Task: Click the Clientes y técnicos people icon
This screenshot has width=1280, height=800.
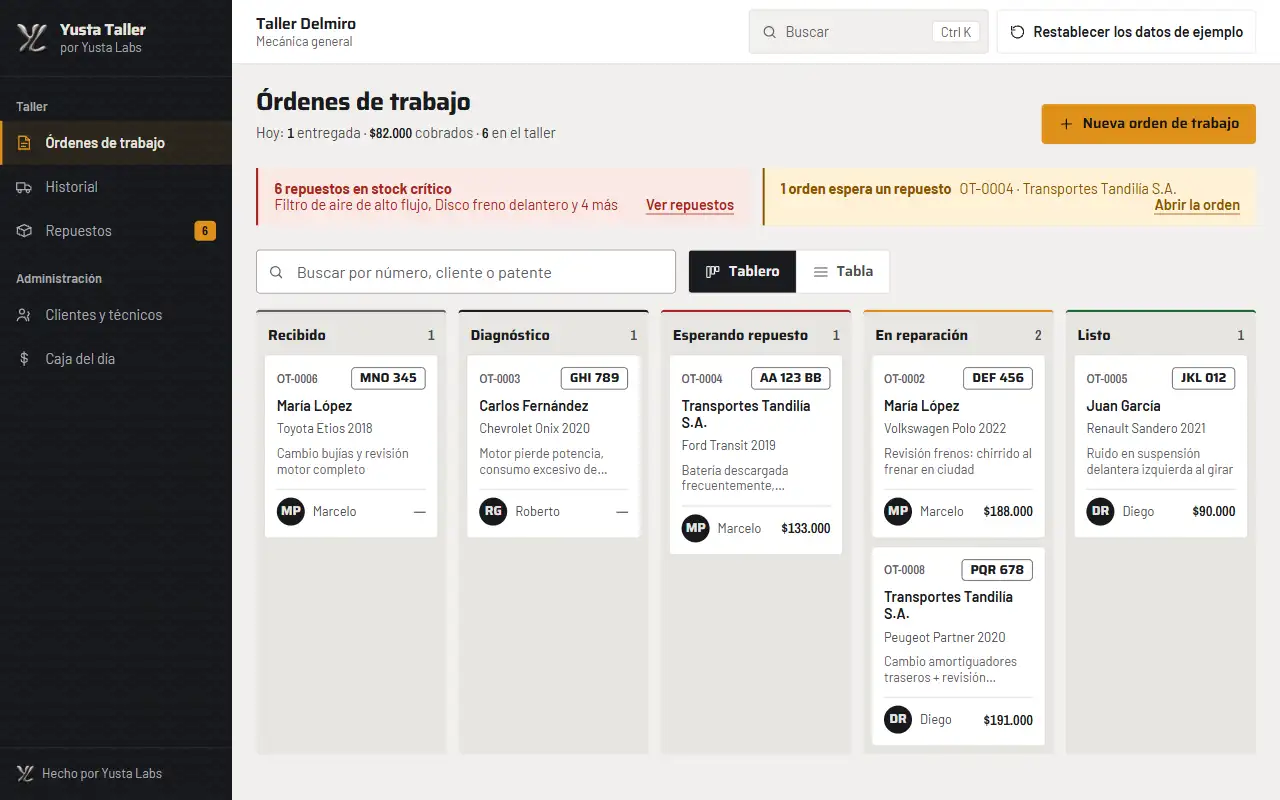Action: (x=25, y=315)
